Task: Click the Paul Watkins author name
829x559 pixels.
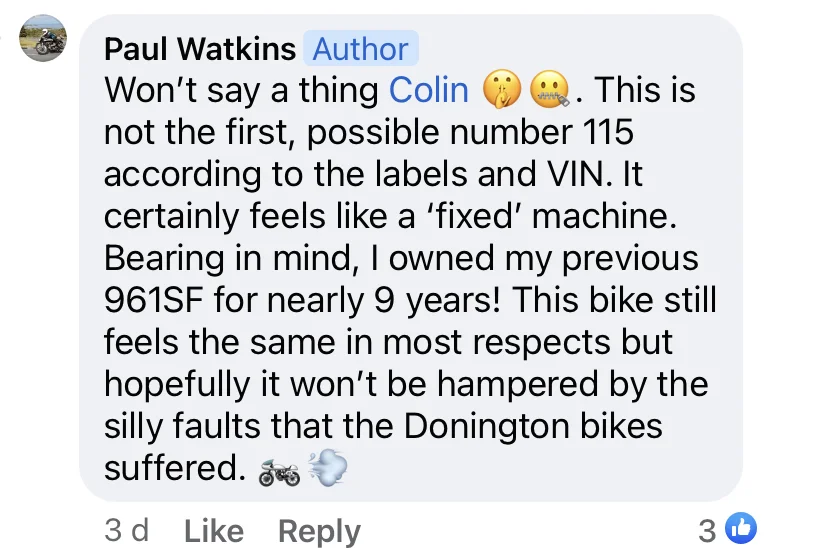Action: point(200,48)
